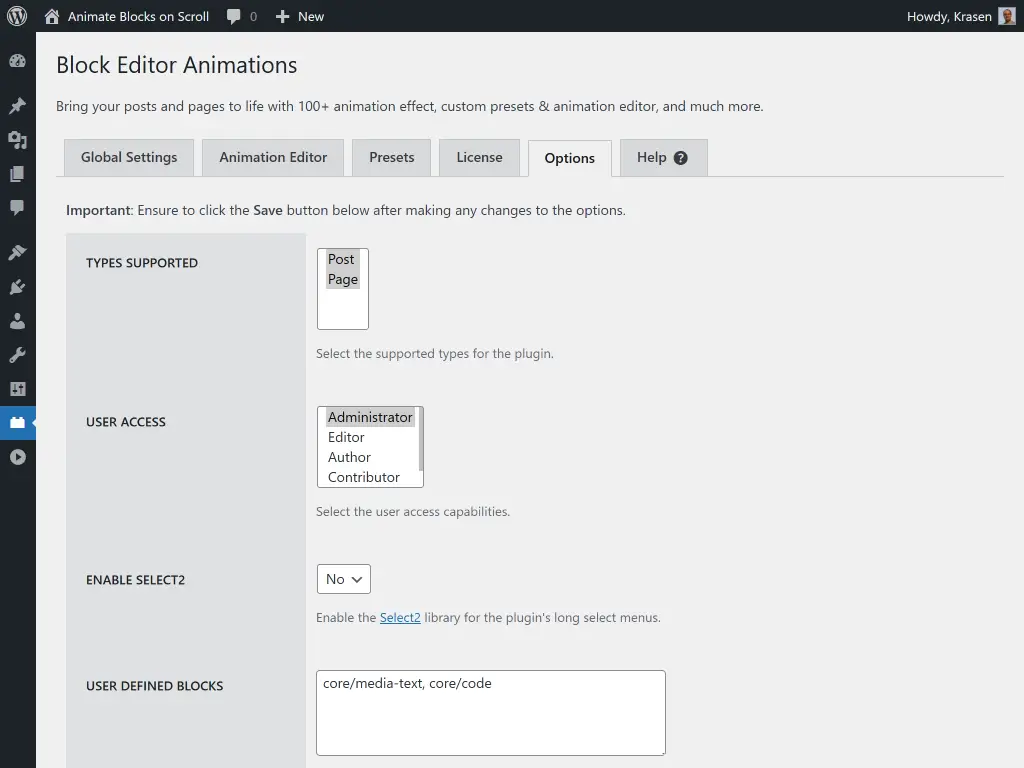1024x768 pixels.
Task: Select Author from User Access selector
Action: (x=349, y=457)
